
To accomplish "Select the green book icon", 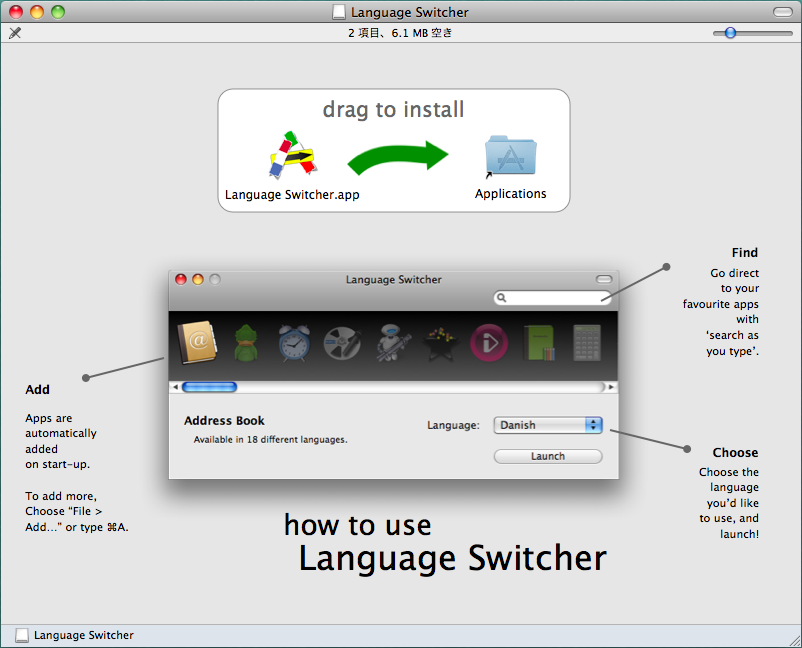I will [x=539, y=343].
